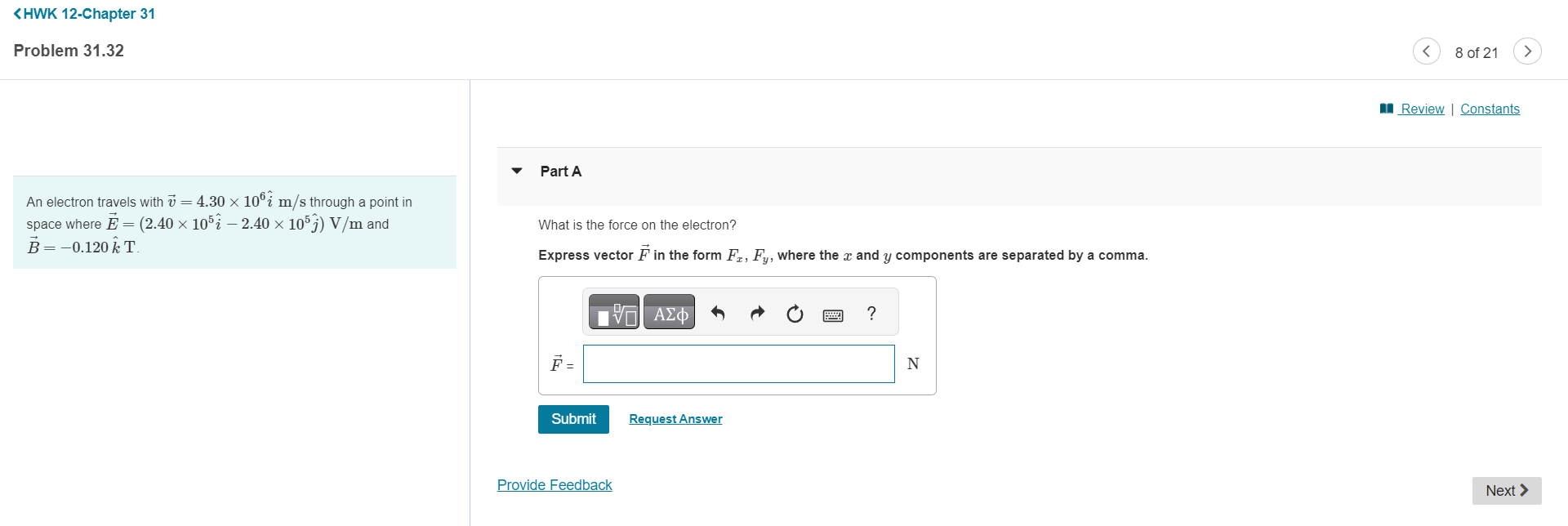This screenshot has height=526, width=1568.
Task: Reset the answer with the circular arrow
Action: 795,314
